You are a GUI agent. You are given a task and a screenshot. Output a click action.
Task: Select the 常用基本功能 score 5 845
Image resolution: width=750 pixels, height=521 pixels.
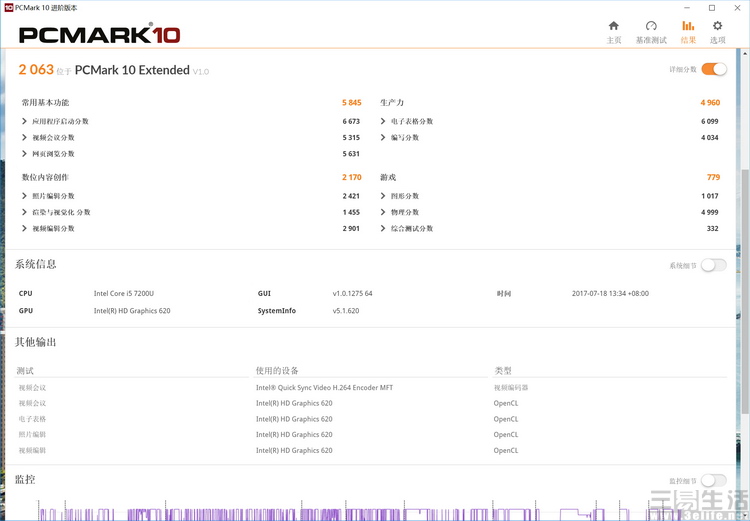point(352,102)
